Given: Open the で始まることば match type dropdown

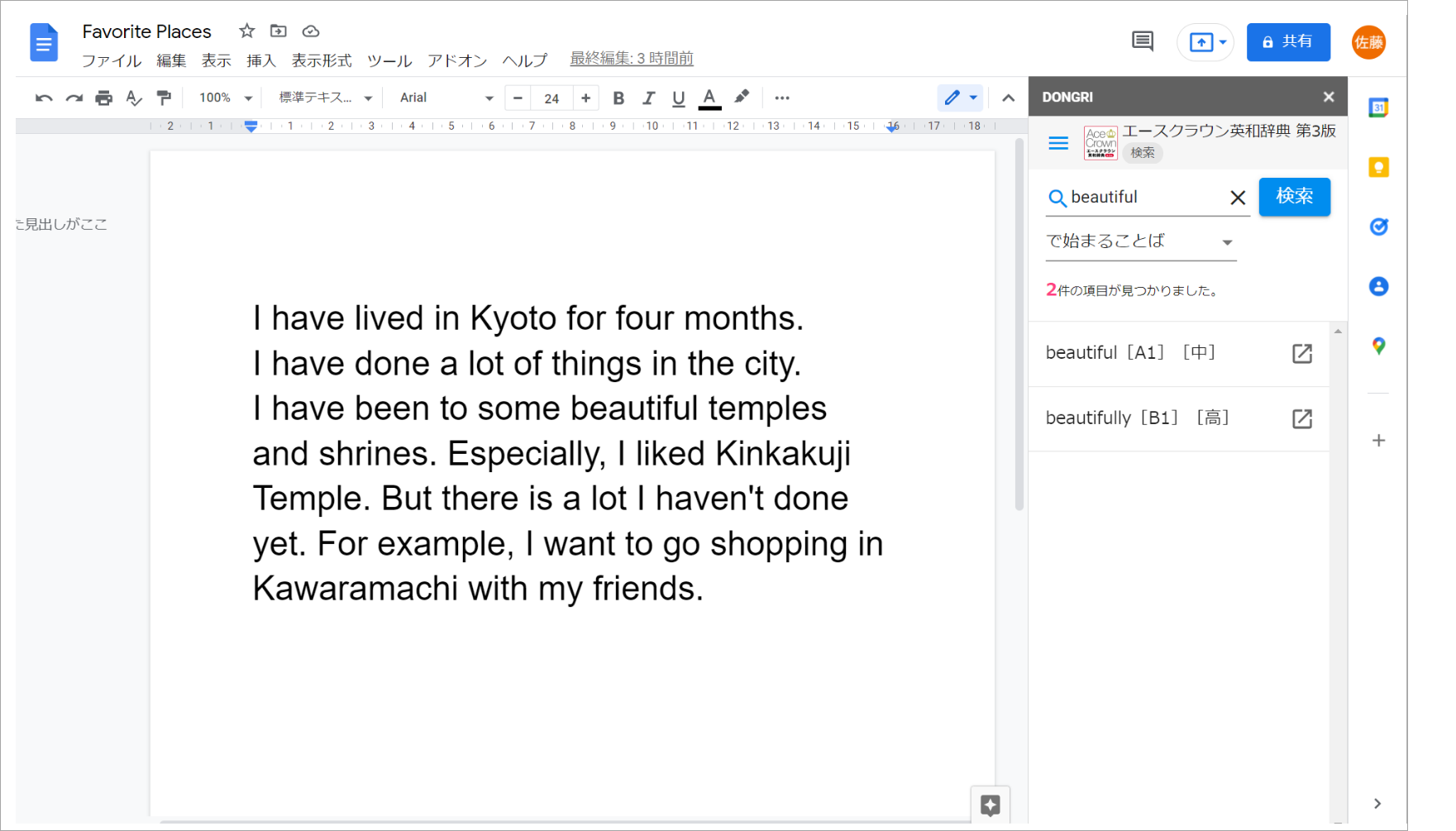Looking at the screenshot, I should [1141, 241].
